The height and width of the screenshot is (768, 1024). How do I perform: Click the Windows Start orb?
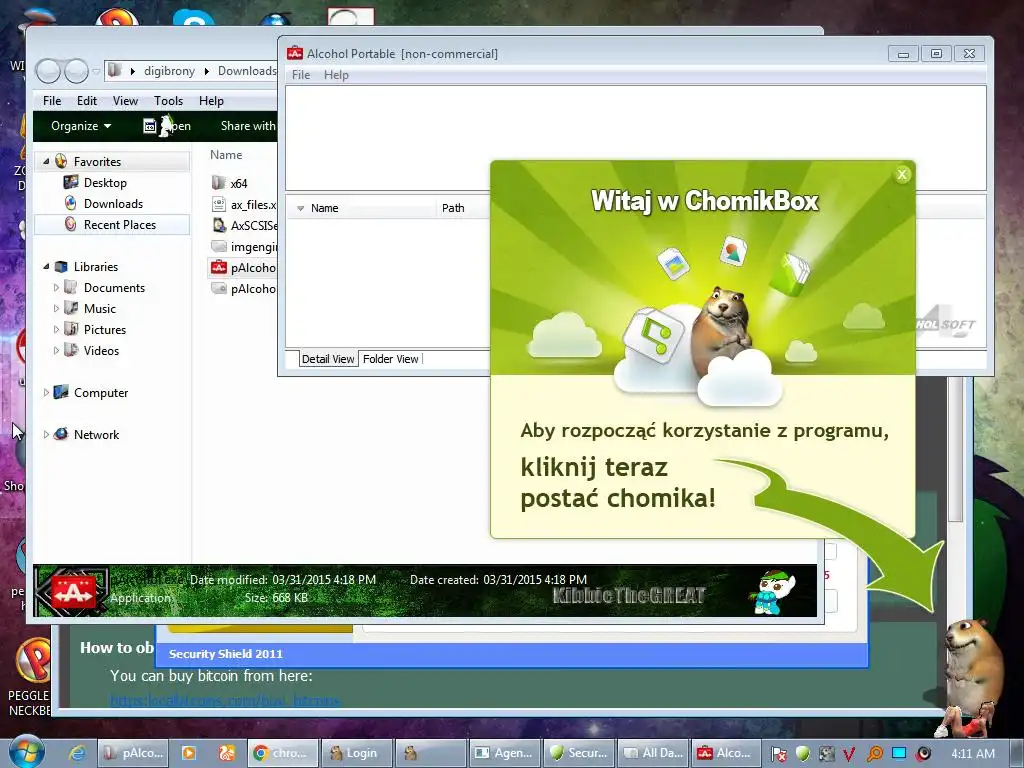[x=26, y=752]
